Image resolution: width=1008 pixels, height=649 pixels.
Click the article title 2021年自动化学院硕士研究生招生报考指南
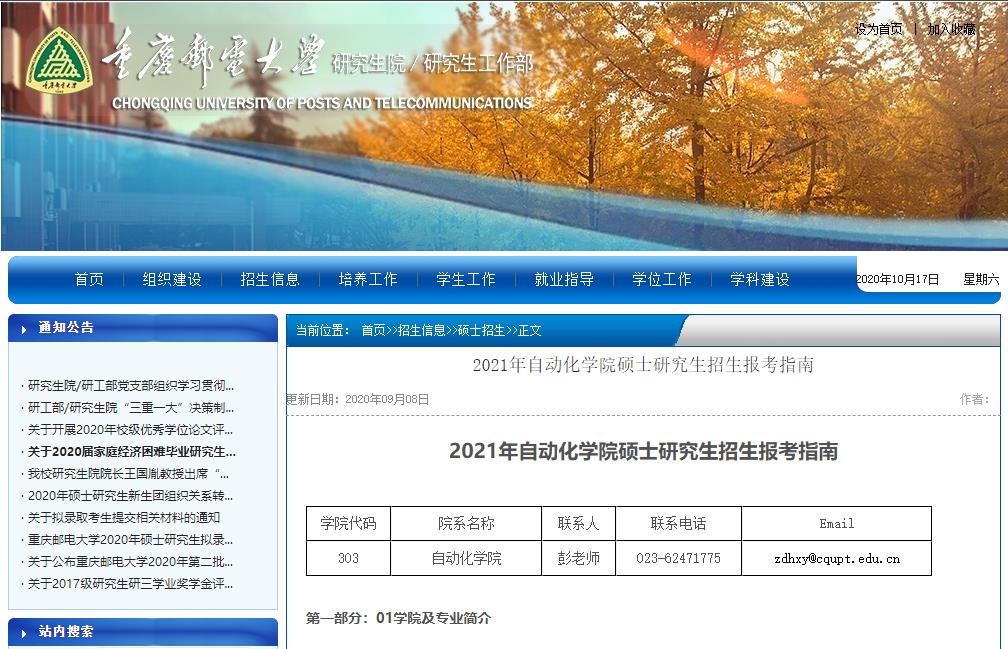tap(644, 366)
